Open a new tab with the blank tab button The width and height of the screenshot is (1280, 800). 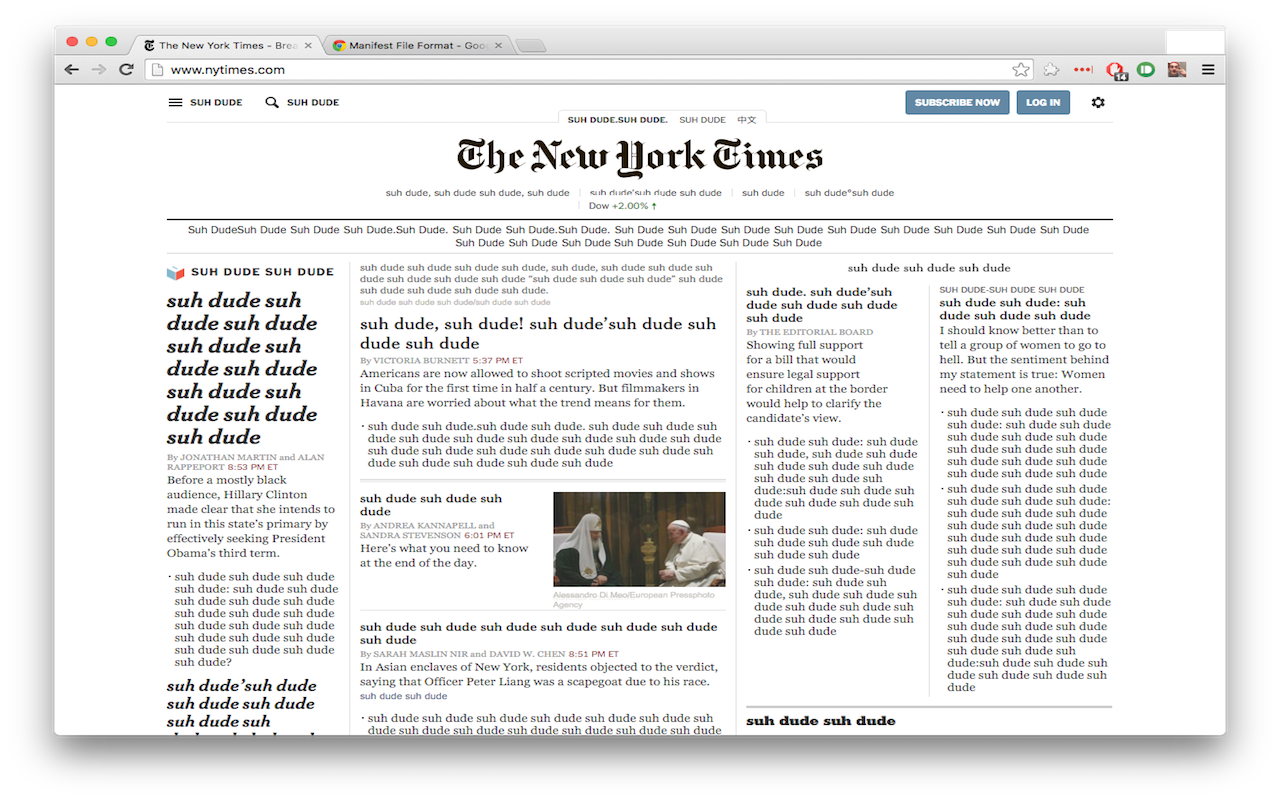click(531, 45)
